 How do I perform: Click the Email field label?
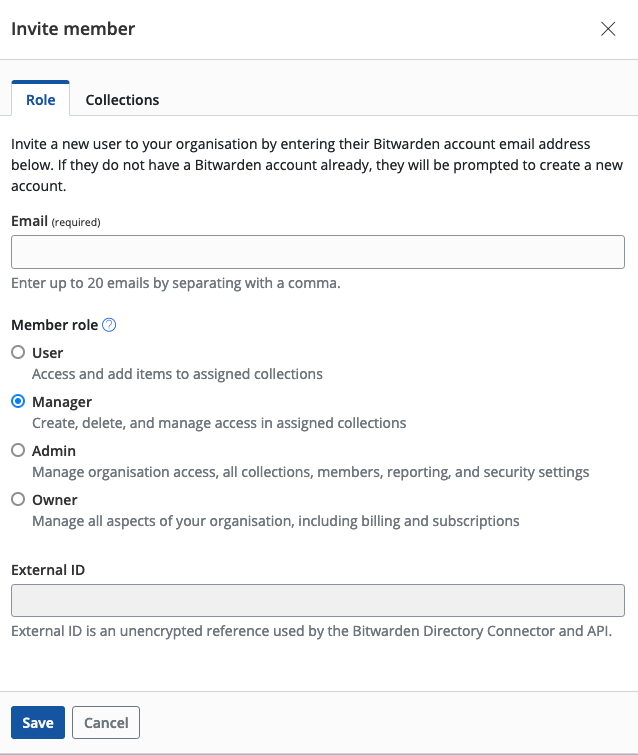(x=29, y=220)
